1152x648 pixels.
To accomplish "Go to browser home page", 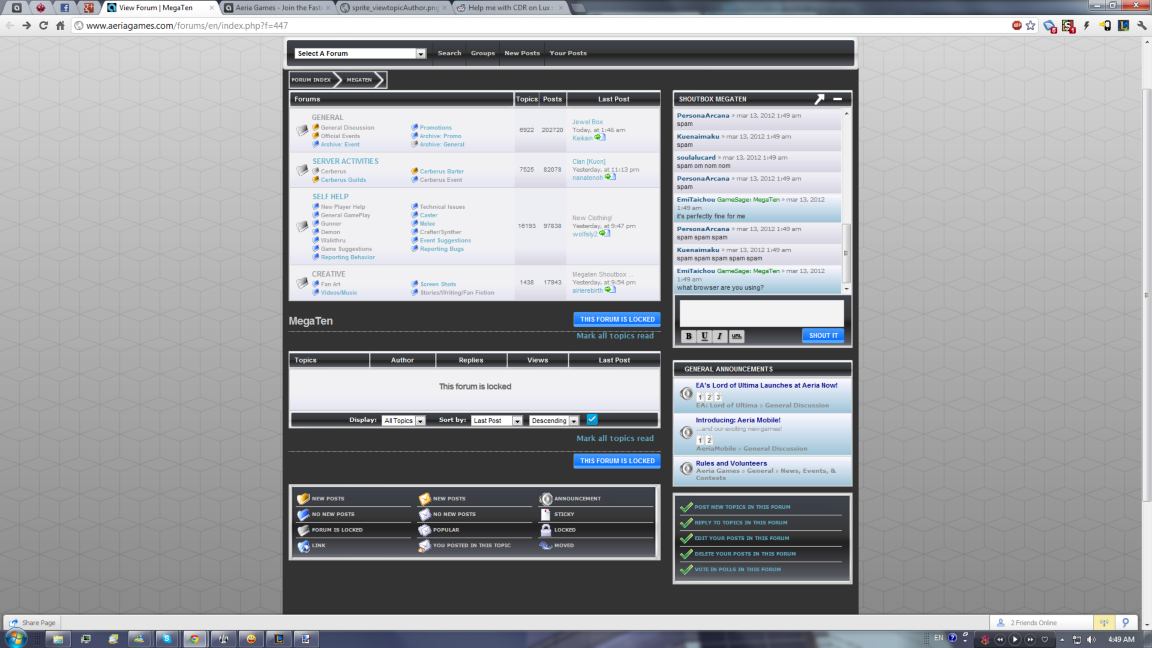I will pyautogui.click(x=60, y=25).
